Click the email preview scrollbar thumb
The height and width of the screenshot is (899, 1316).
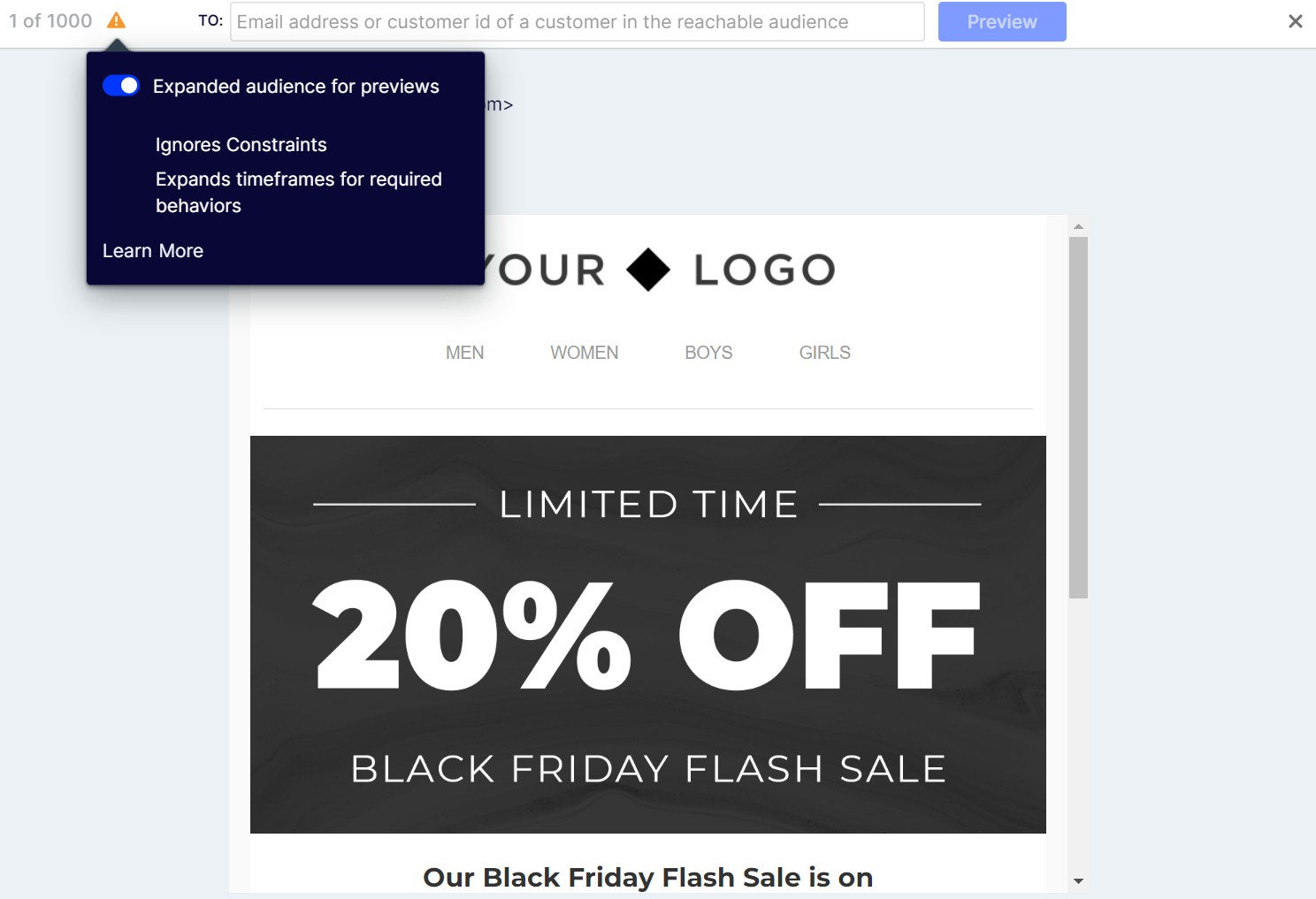[x=1078, y=417]
